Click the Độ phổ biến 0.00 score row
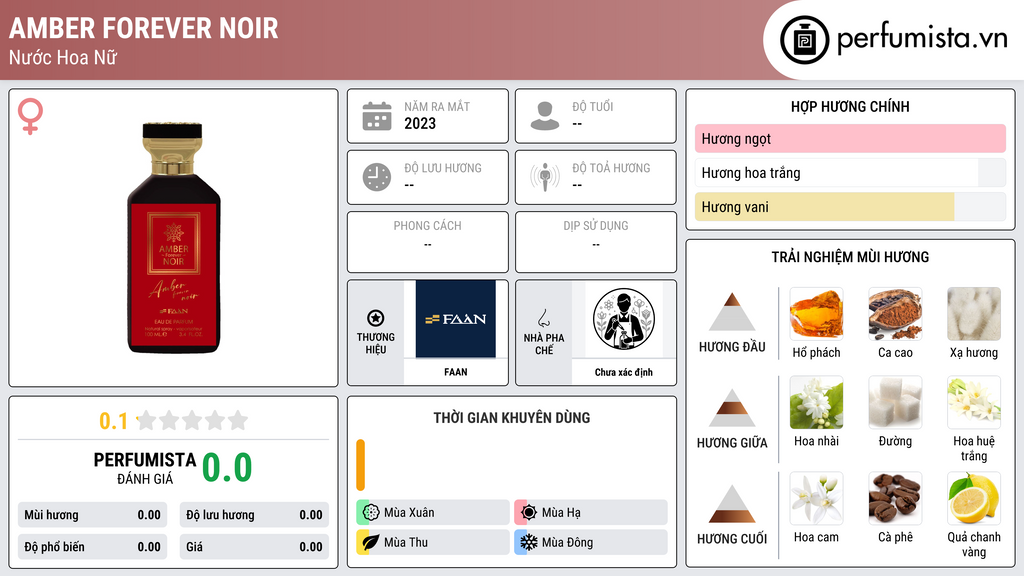The width and height of the screenshot is (1024, 576). tap(92, 547)
